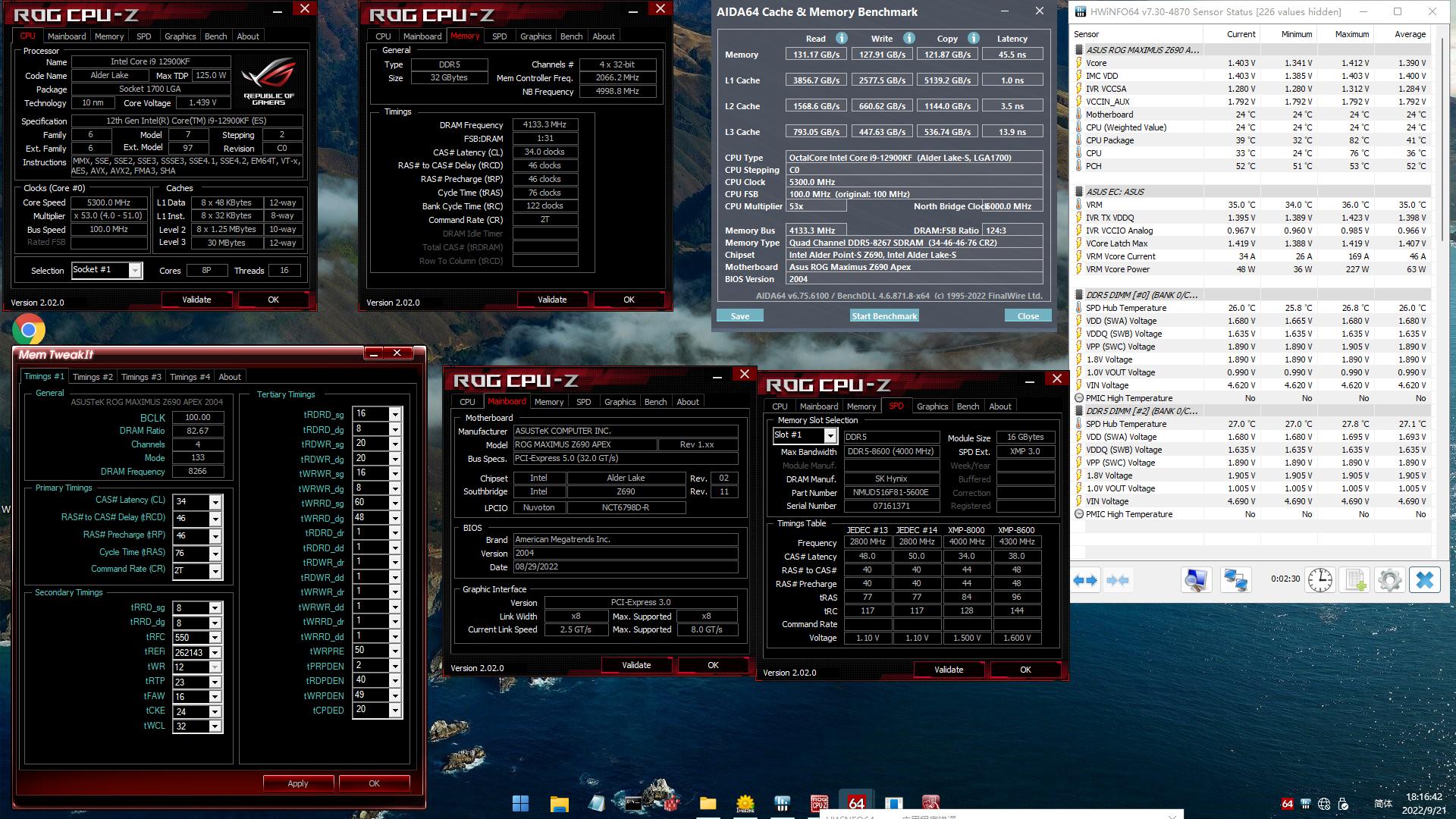Image resolution: width=1456 pixels, height=819 pixels.
Task: Open Bench tab in top-left CPU-Z window
Action: click(215, 36)
